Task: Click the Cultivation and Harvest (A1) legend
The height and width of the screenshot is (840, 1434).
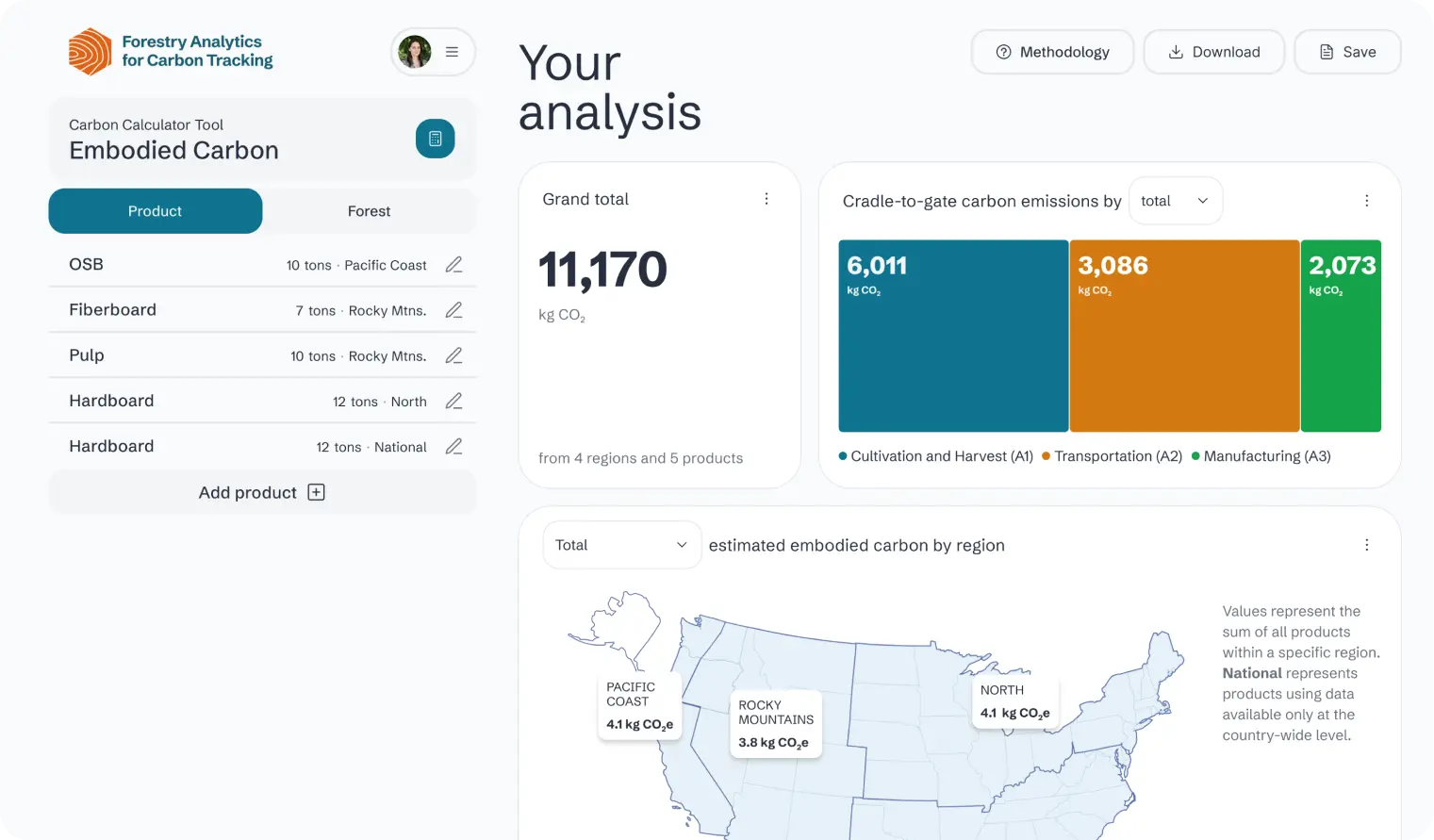Action: tap(936, 456)
